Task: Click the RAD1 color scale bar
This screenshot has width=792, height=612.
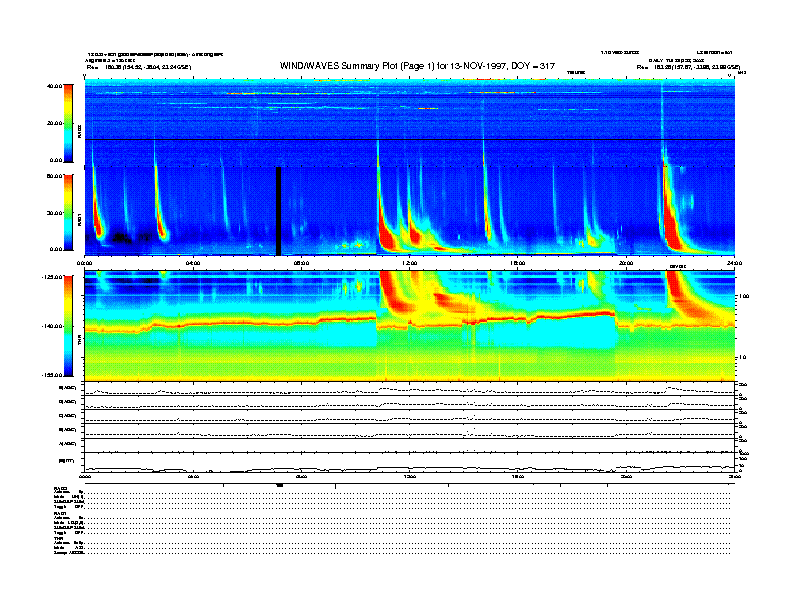Action: (x=68, y=212)
